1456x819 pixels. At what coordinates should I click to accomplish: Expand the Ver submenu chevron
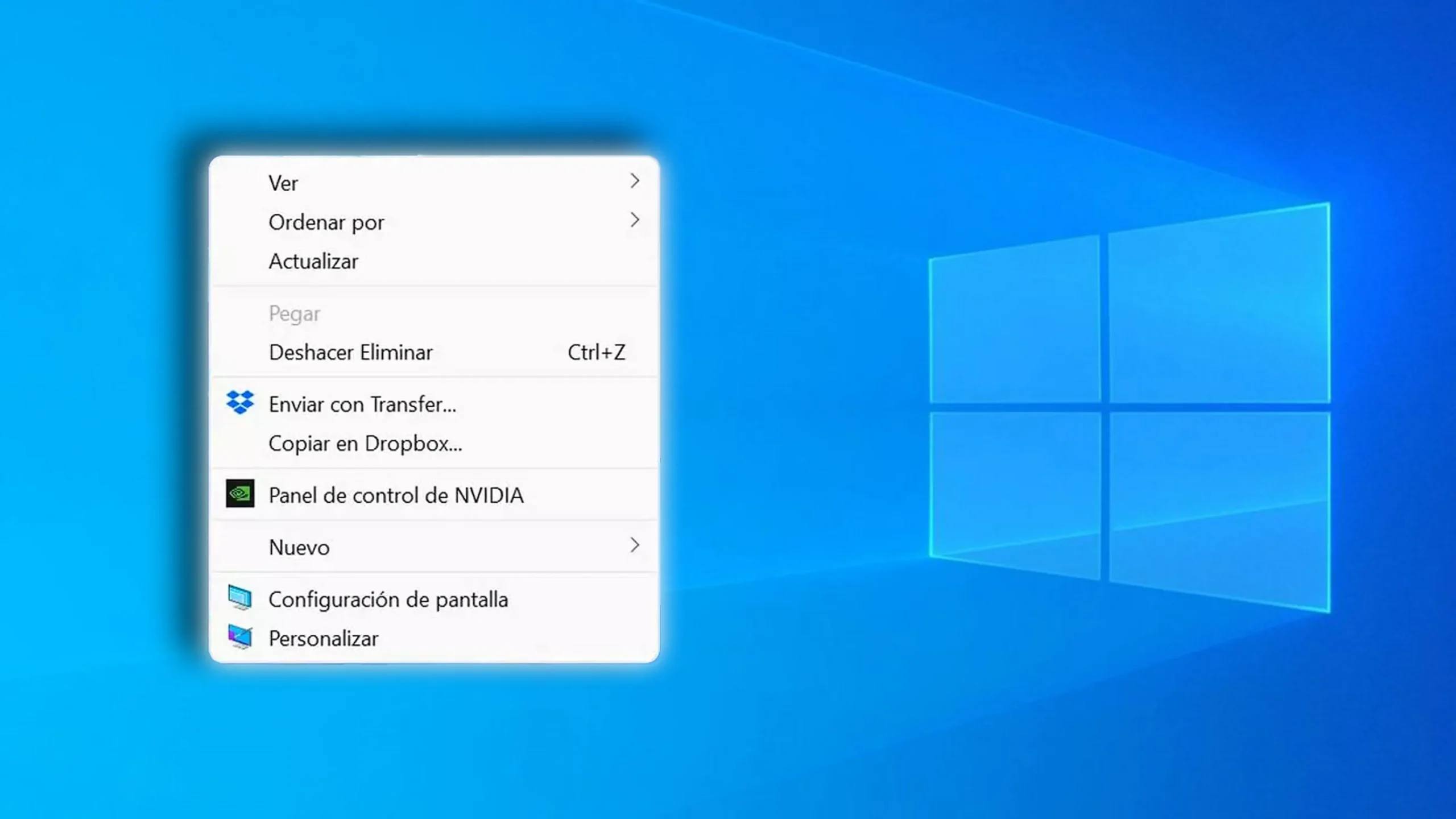click(x=635, y=181)
